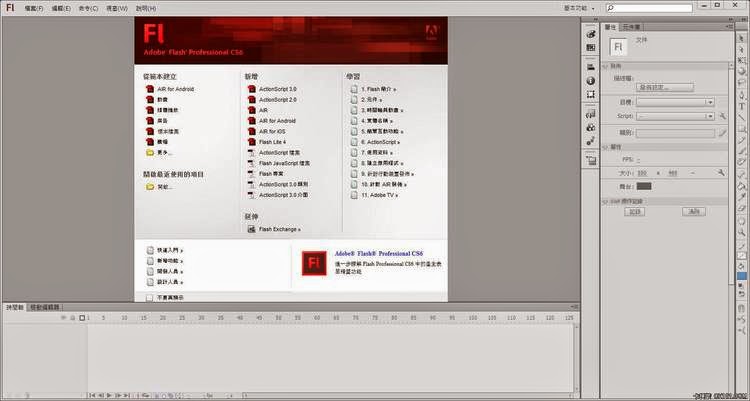750x401 pixels.
Task: Select the Line tool
Action: (x=742, y=117)
